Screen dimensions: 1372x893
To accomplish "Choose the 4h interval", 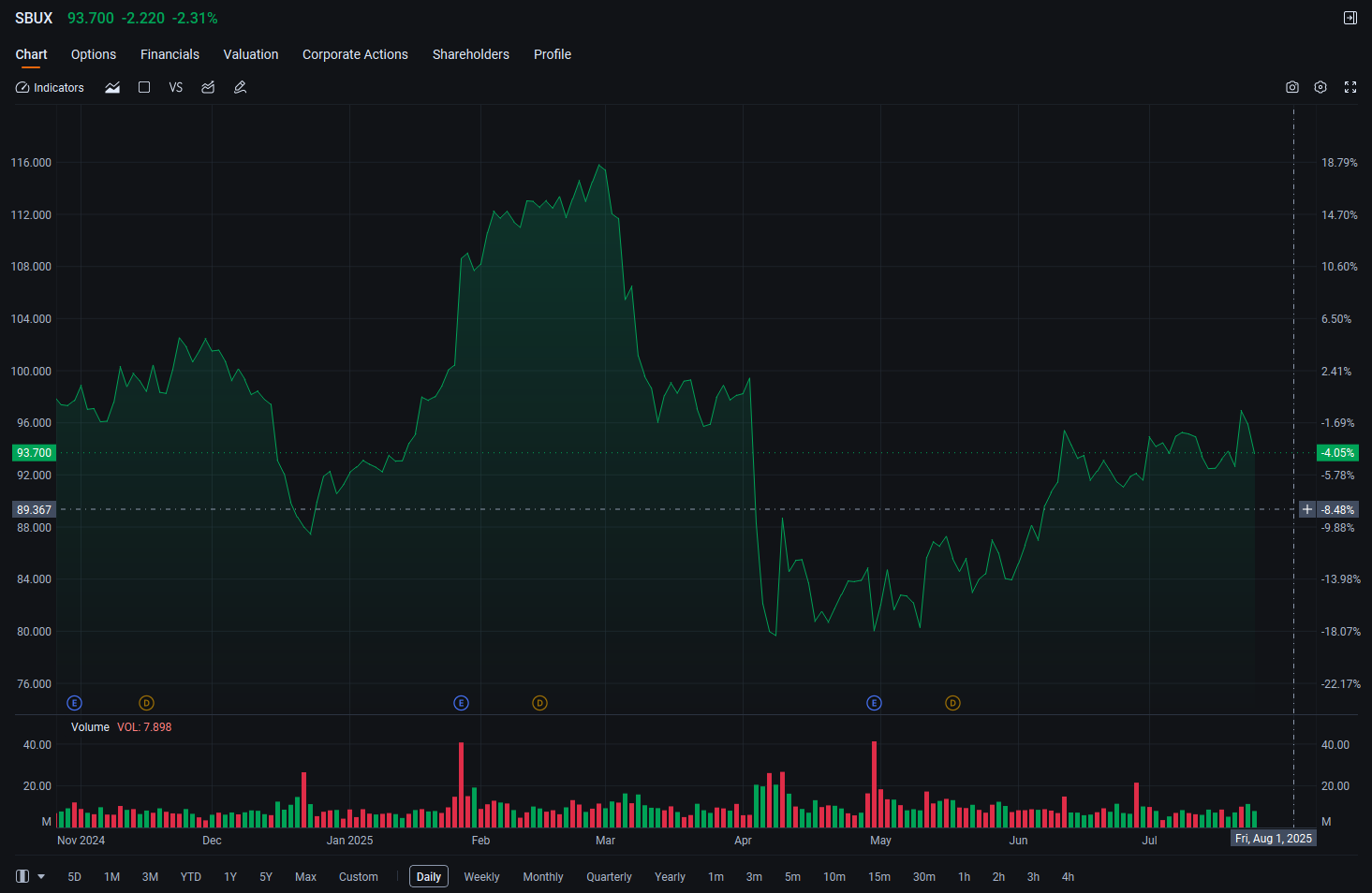I will (1069, 877).
